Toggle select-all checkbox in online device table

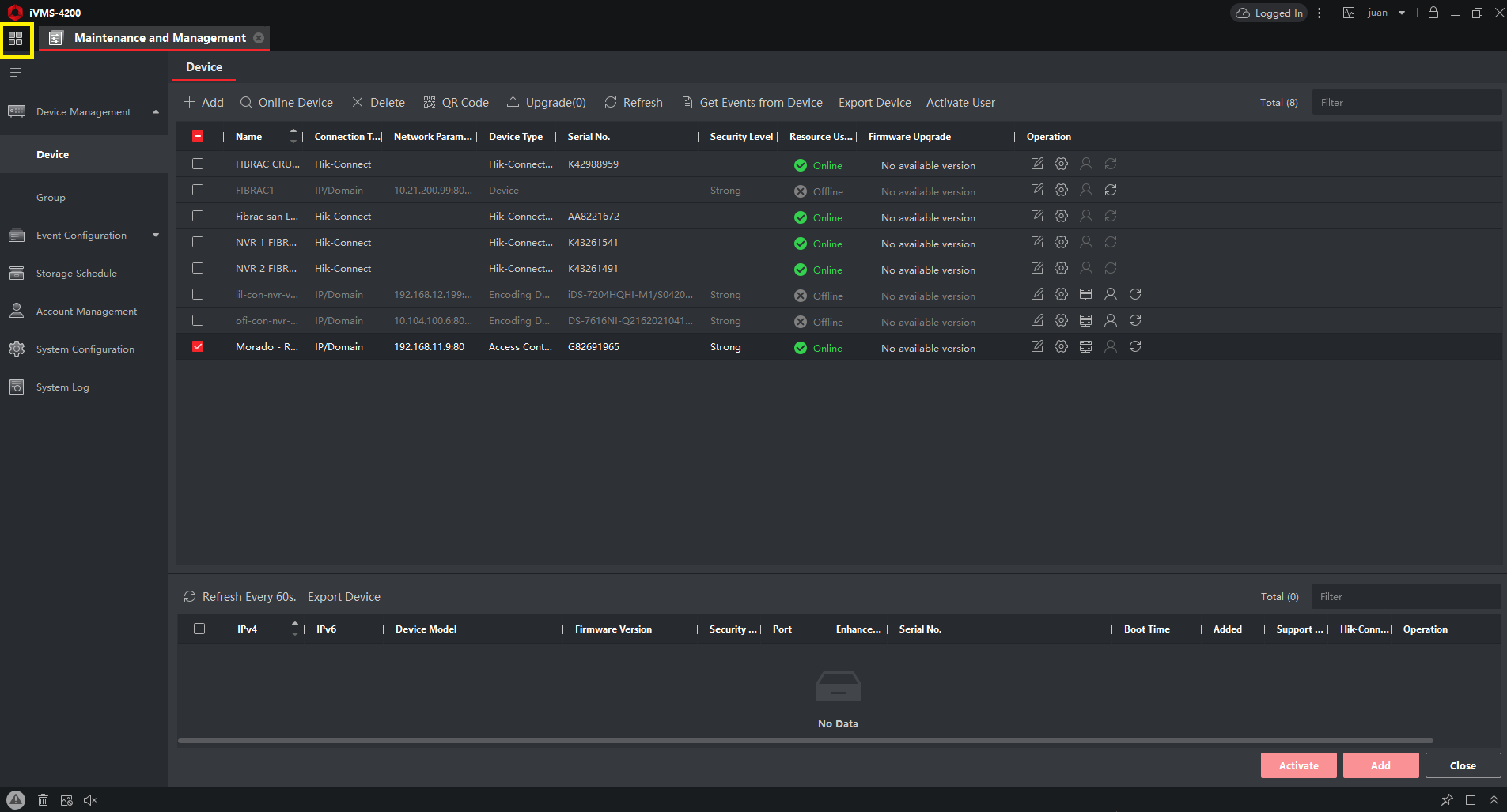pyautogui.click(x=199, y=629)
